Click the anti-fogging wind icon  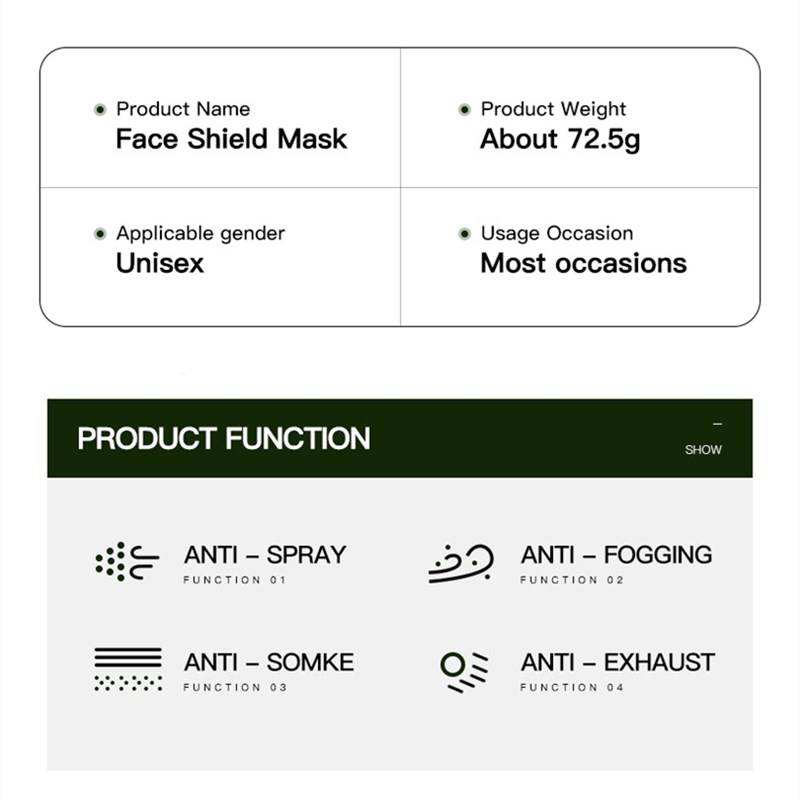(461, 563)
